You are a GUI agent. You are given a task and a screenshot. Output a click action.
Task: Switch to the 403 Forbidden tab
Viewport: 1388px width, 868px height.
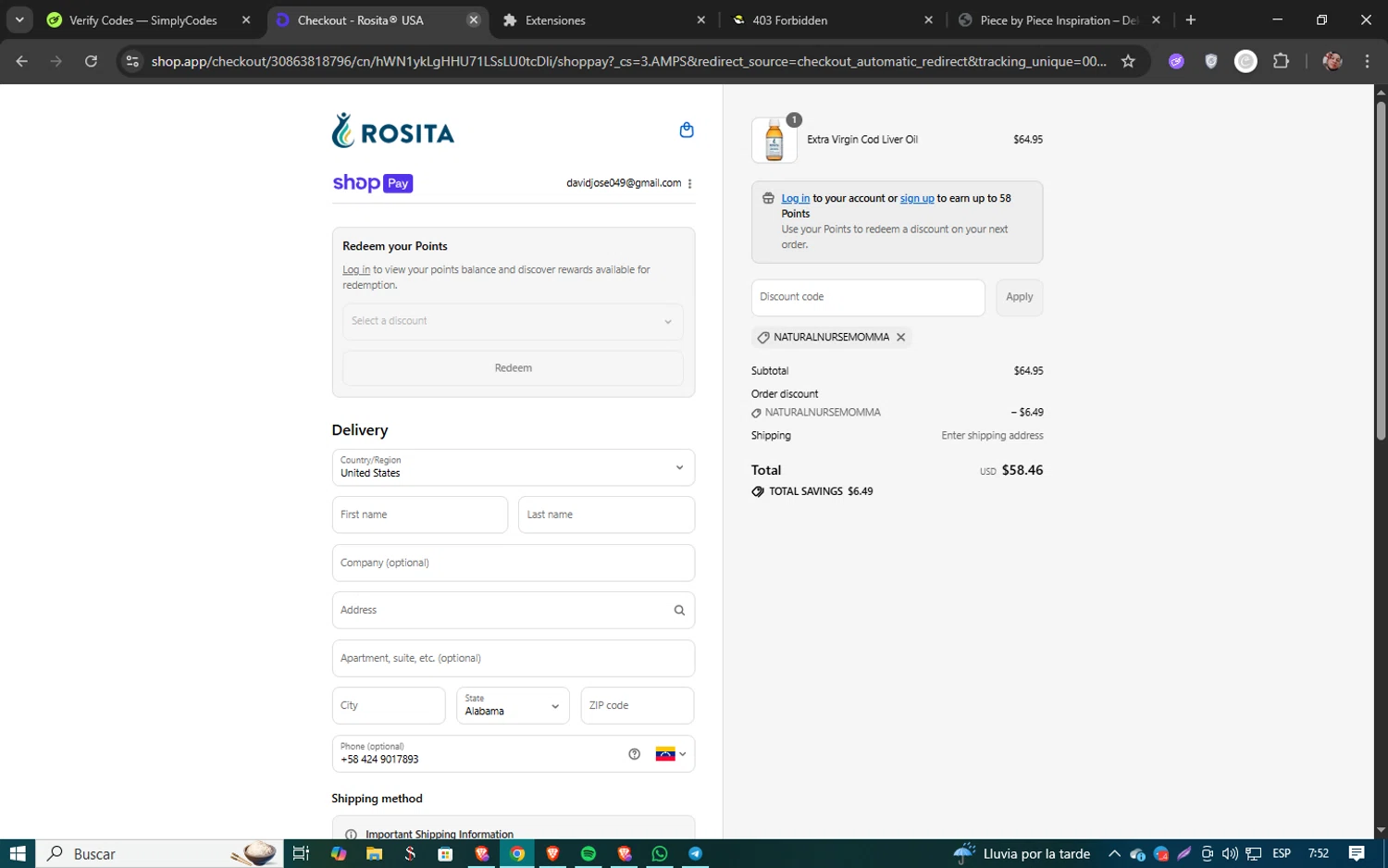click(x=833, y=19)
